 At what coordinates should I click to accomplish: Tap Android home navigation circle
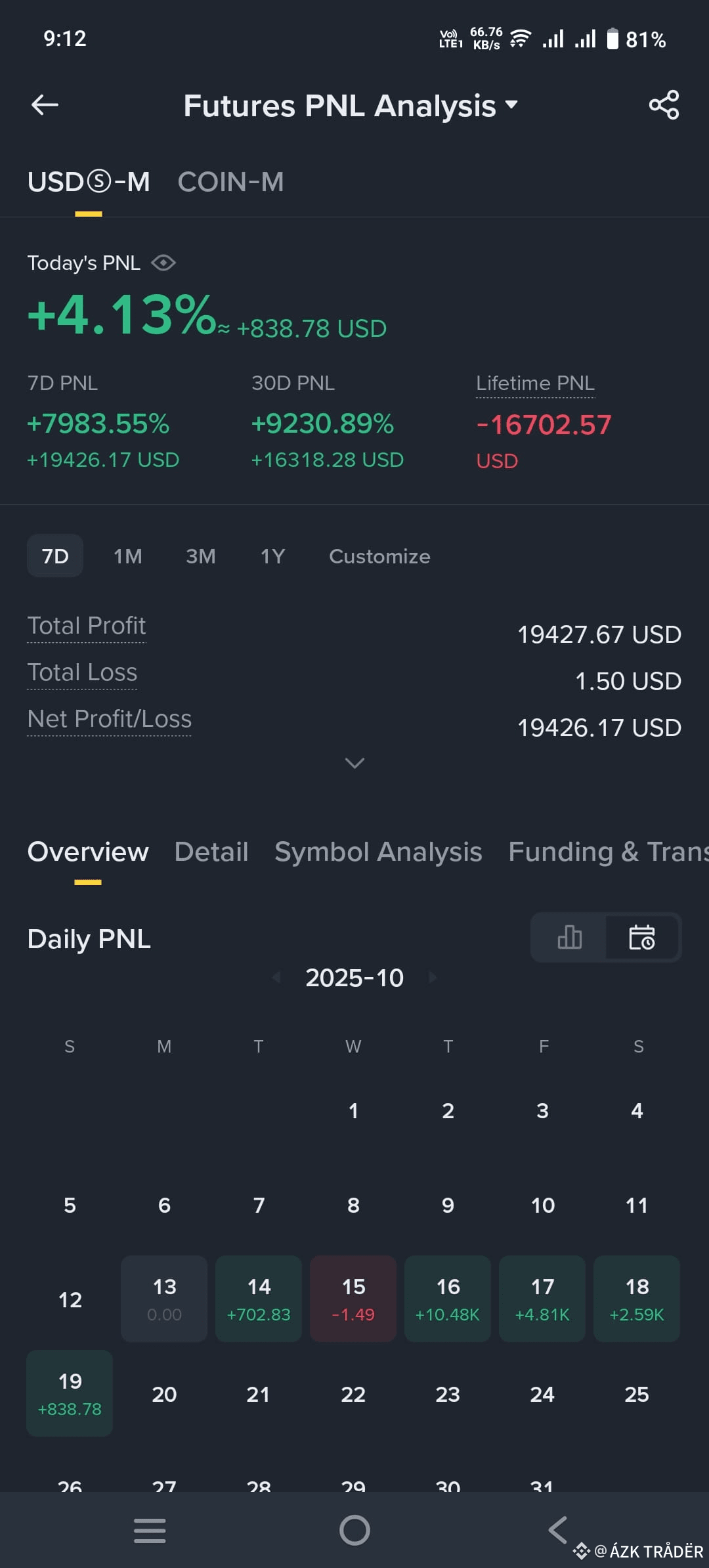tap(354, 1531)
